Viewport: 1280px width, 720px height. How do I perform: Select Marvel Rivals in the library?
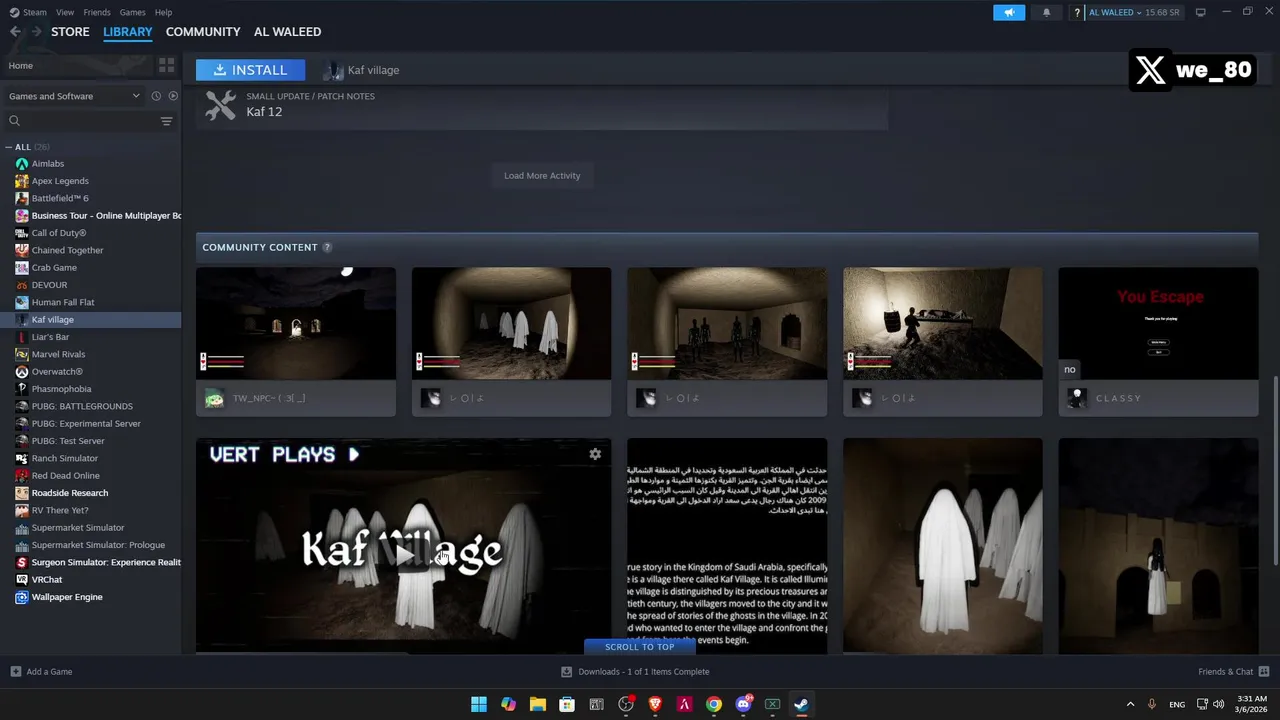click(90, 354)
